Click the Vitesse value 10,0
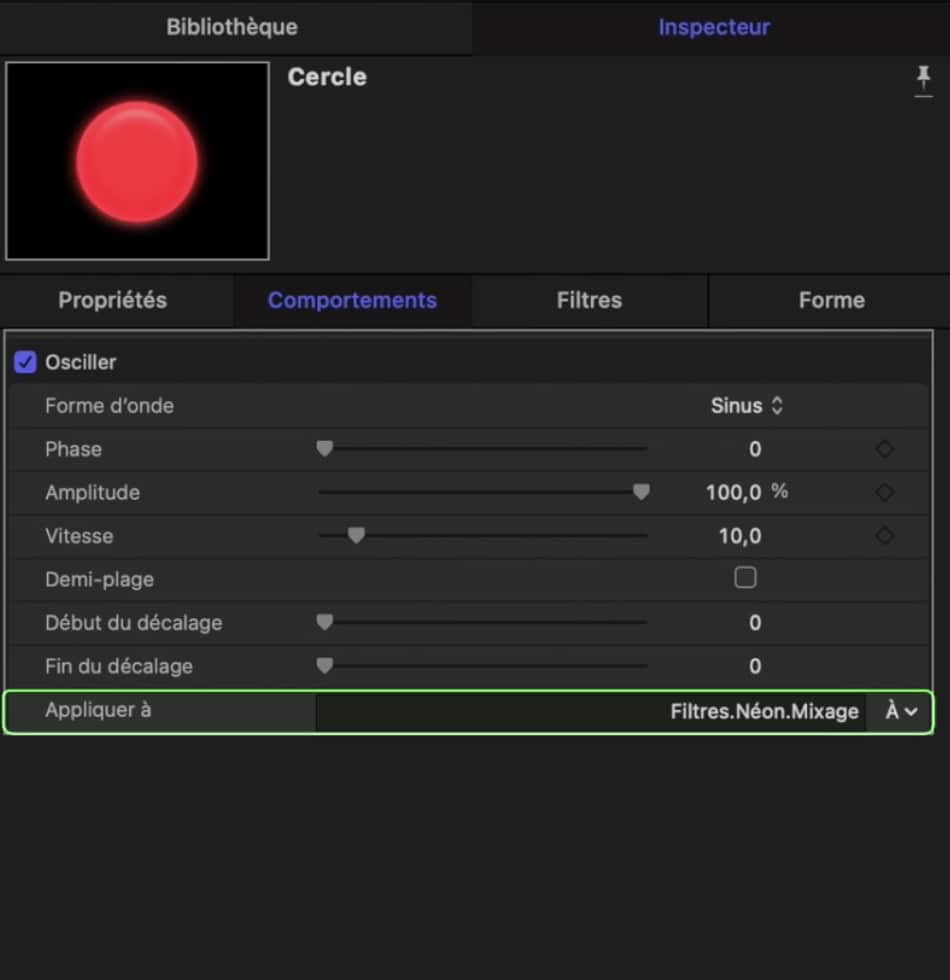The image size is (950, 980). click(740, 536)
